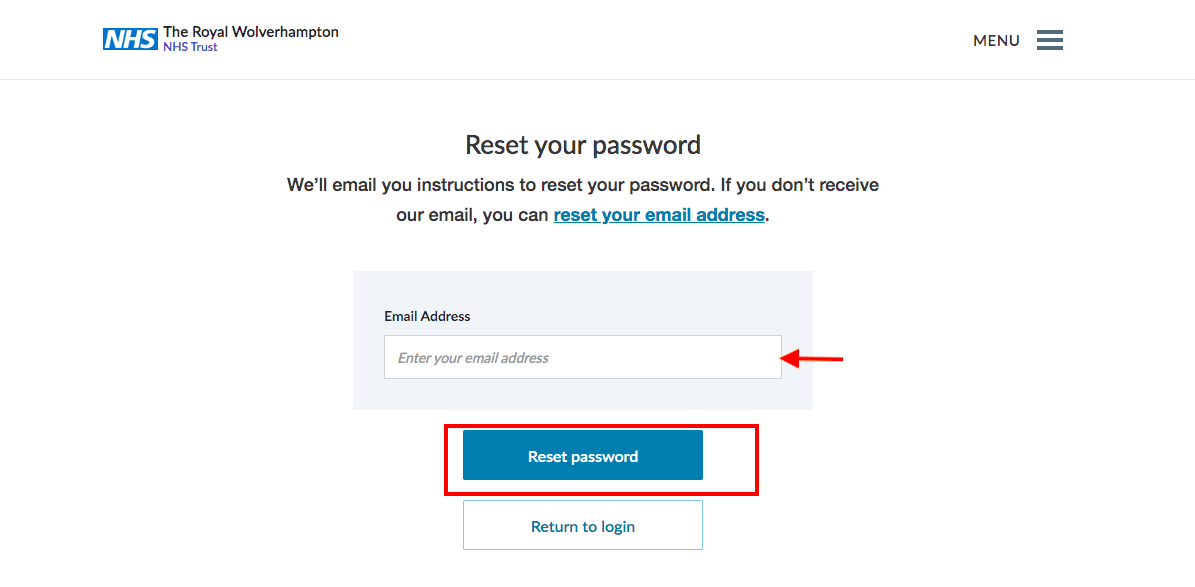This screenshot has width=1195, height=587.
Task: Follow the reset your email address link
Action: tap(659, 215)
